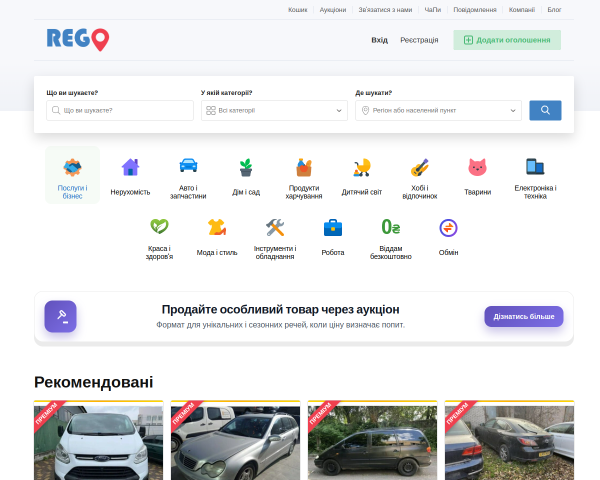Open the Повідомлення top menu link
The image size is (600, 480).
(x=475, y=10)
